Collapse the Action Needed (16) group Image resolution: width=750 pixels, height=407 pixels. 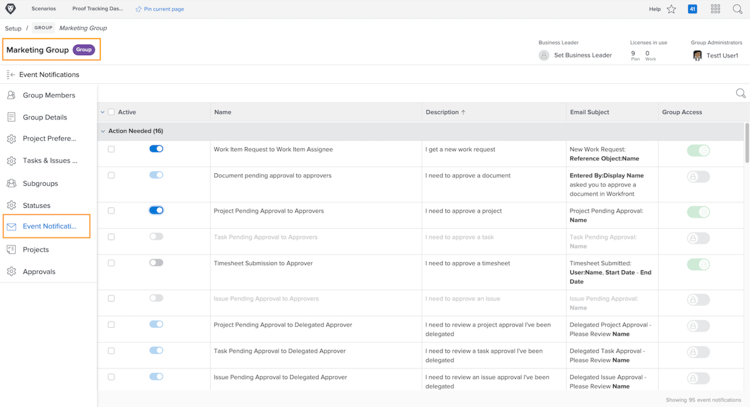click(x=103, y=131)
